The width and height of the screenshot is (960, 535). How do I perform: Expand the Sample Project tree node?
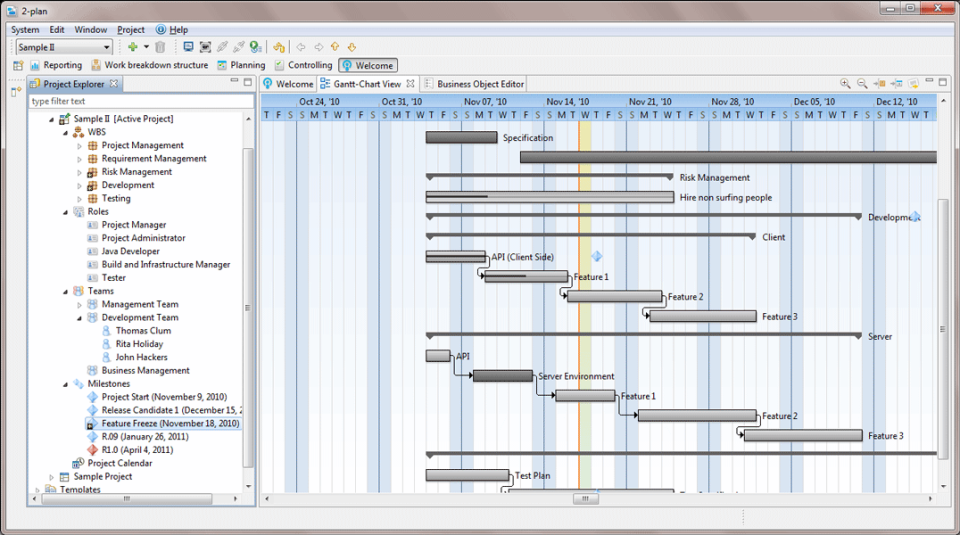click(x=51, y=477)
